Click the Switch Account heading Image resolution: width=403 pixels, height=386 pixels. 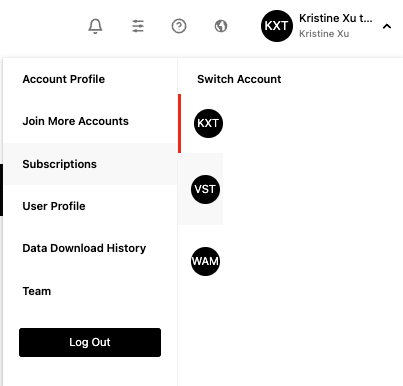[x=239, y=79]
